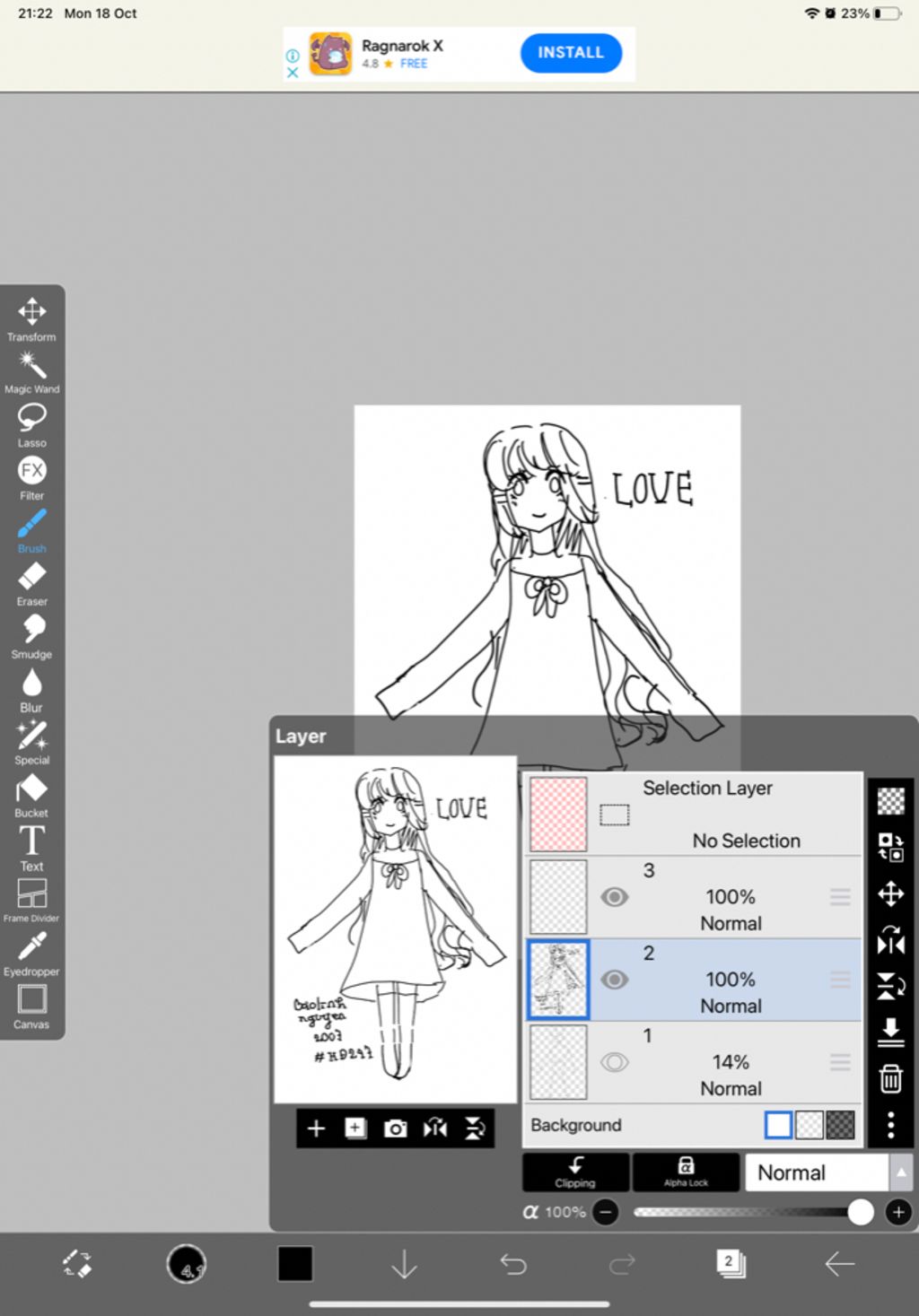
Task: Click the checkerboard clear-layer icon
Action: point(890,800)
